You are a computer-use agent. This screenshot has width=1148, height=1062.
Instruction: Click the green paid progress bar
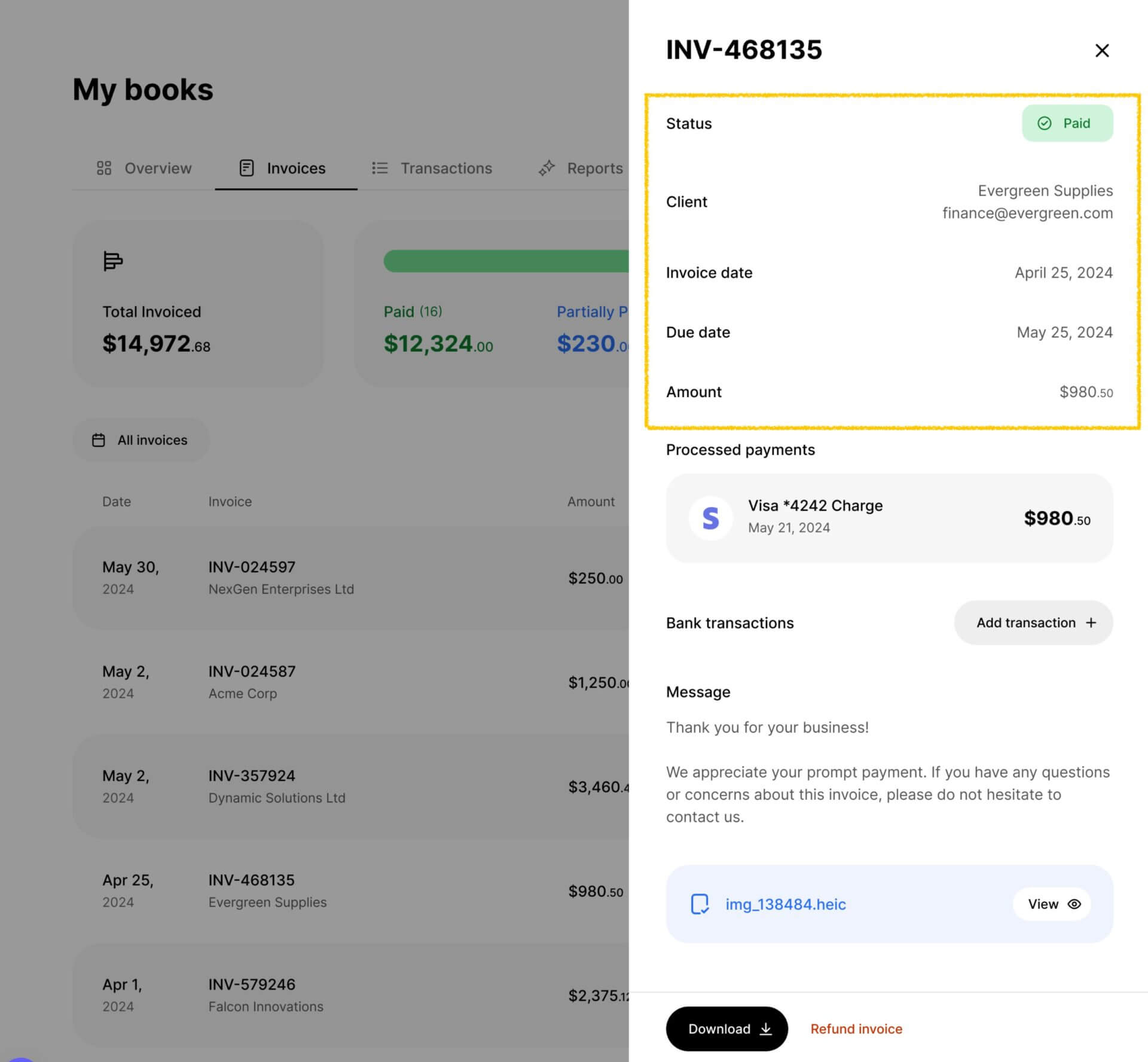[506, 261]
